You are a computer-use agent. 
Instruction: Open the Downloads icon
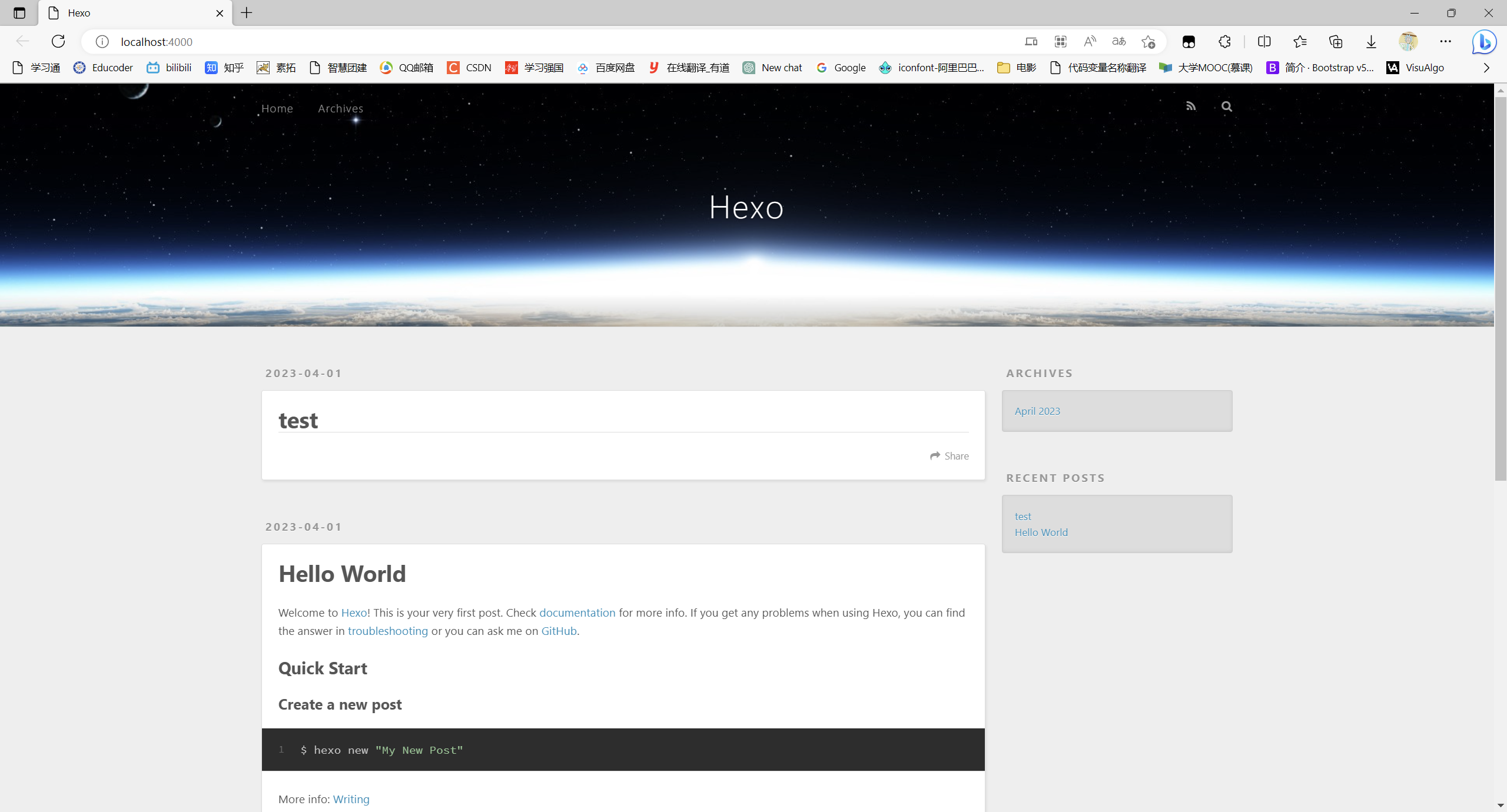(1371, 42)
